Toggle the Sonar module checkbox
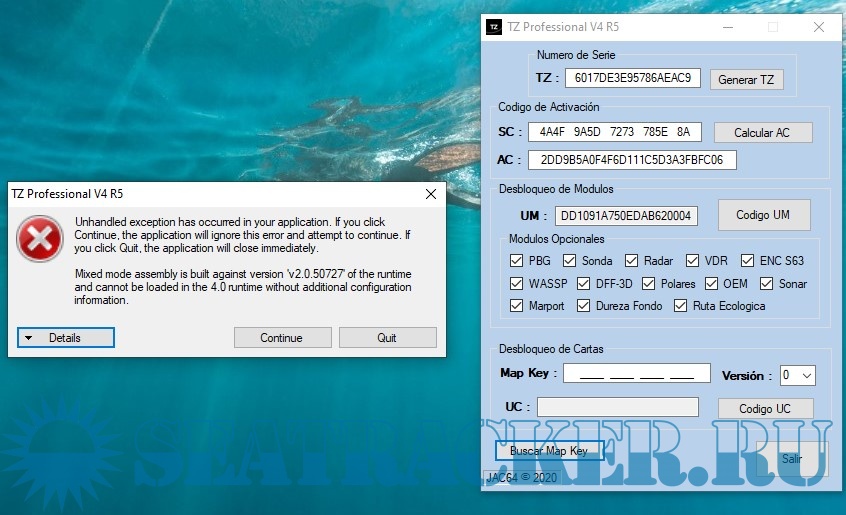846x515 pixels. 766,284
